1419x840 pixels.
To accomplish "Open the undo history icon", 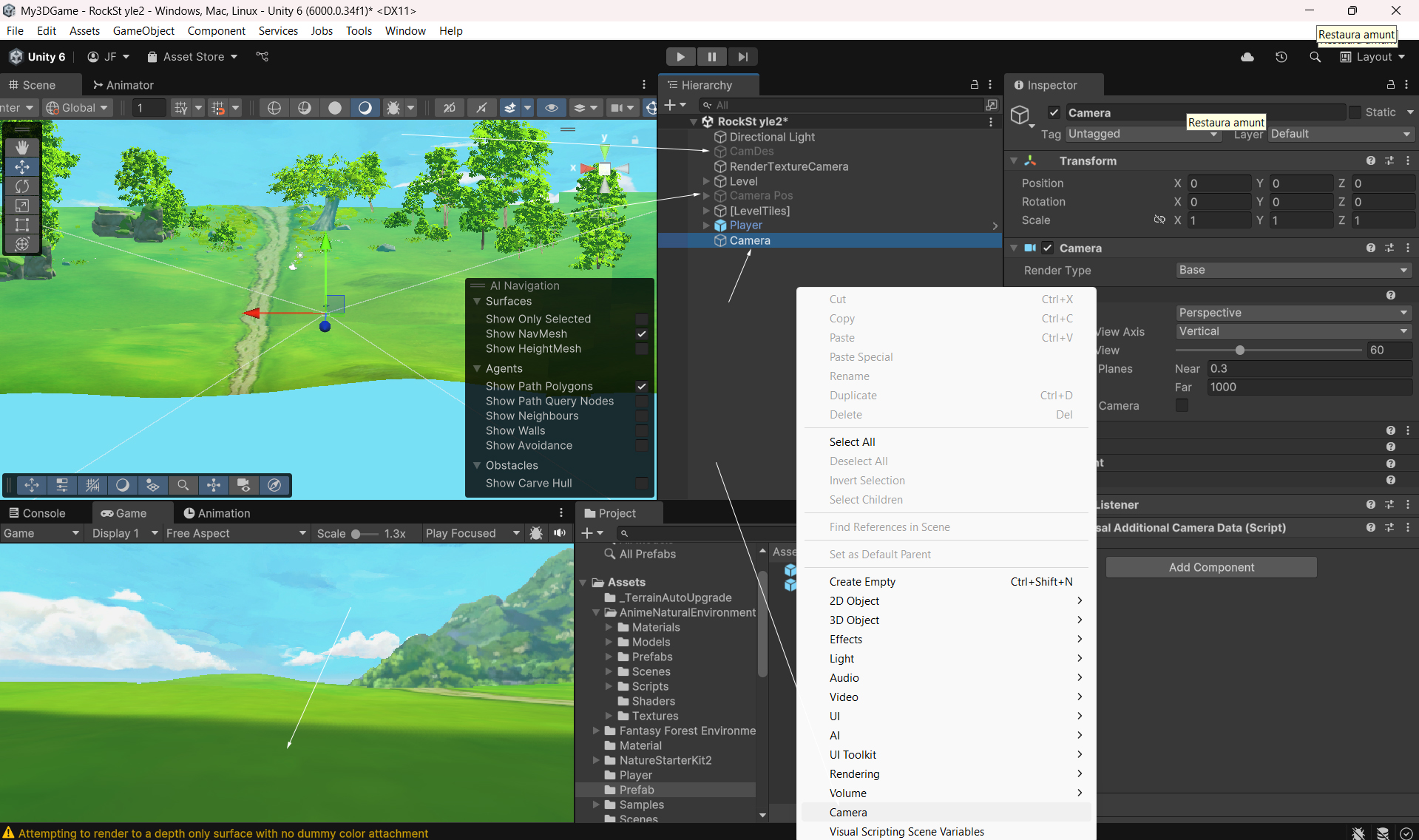I will click(1281, 57).
